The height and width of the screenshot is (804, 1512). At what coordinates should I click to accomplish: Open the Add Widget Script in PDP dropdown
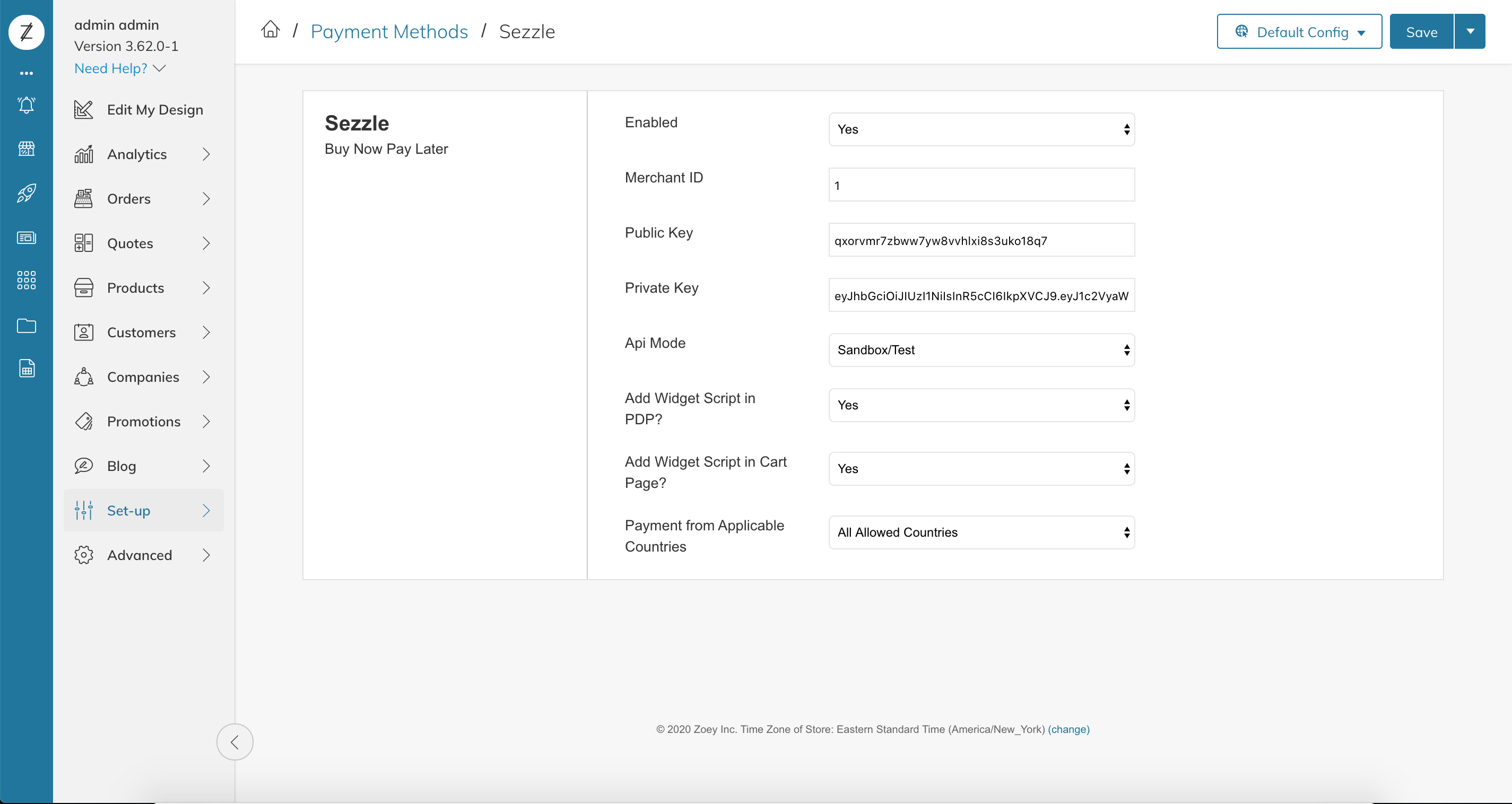pos(981,405)
